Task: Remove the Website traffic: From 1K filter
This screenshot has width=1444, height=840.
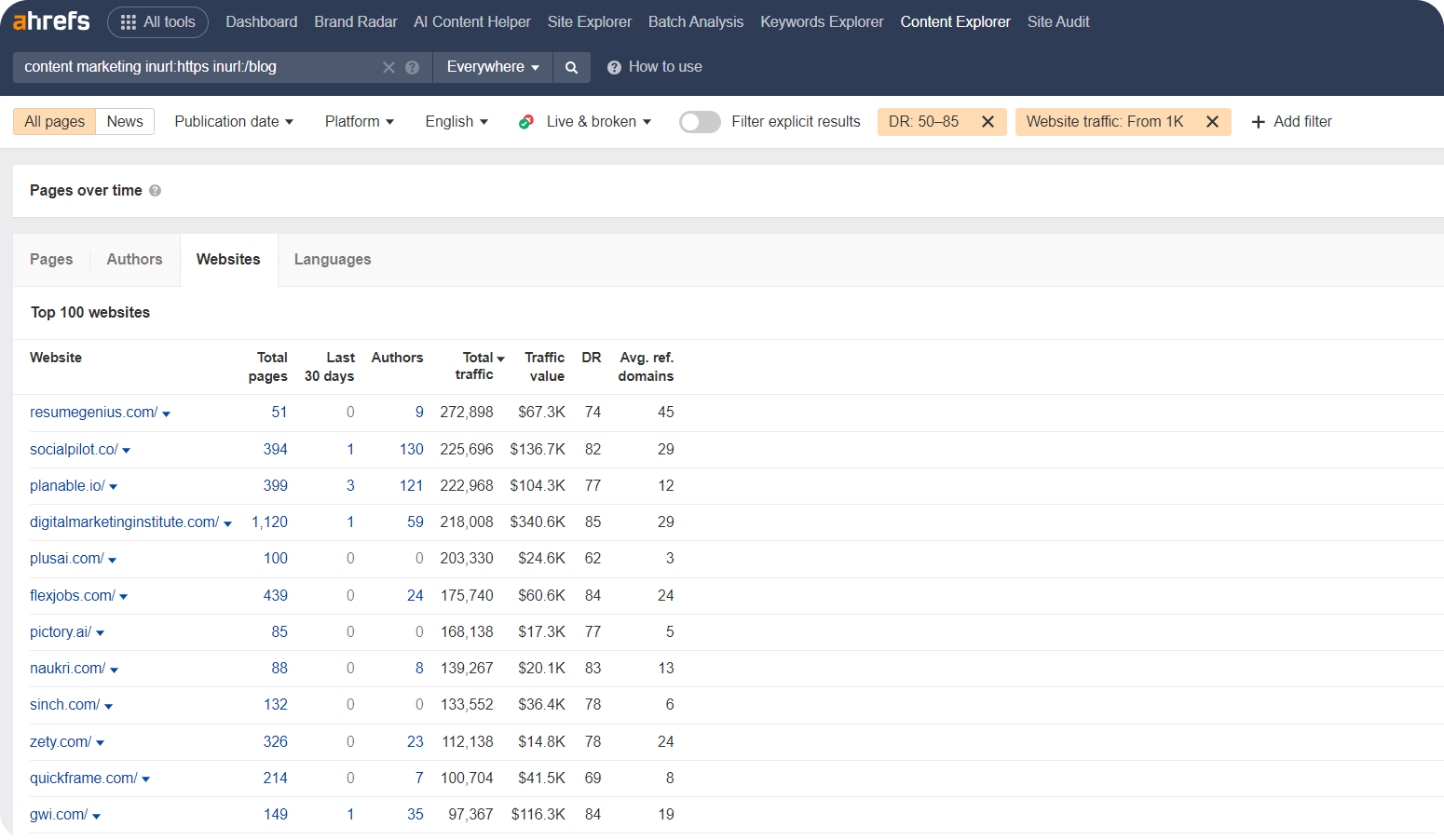Action: (1213, 122)
